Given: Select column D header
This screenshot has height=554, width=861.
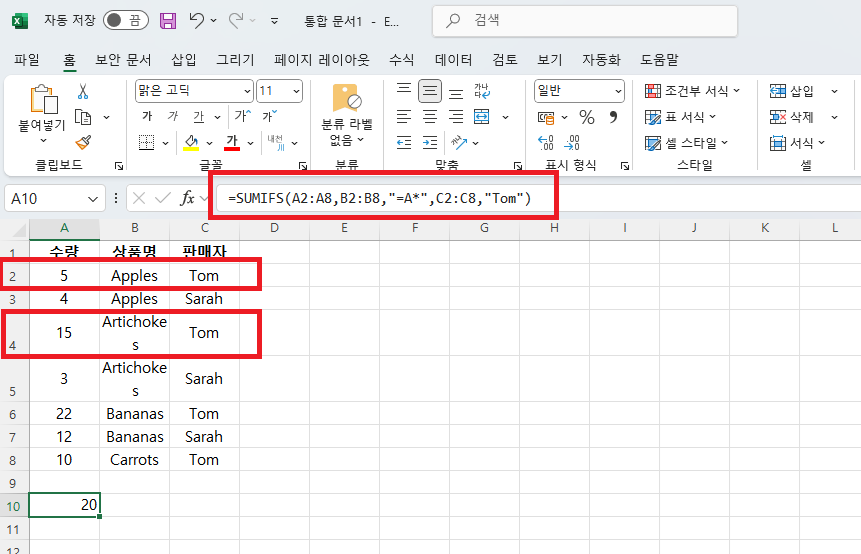Looking at the screenshot, I should [275, 228].
